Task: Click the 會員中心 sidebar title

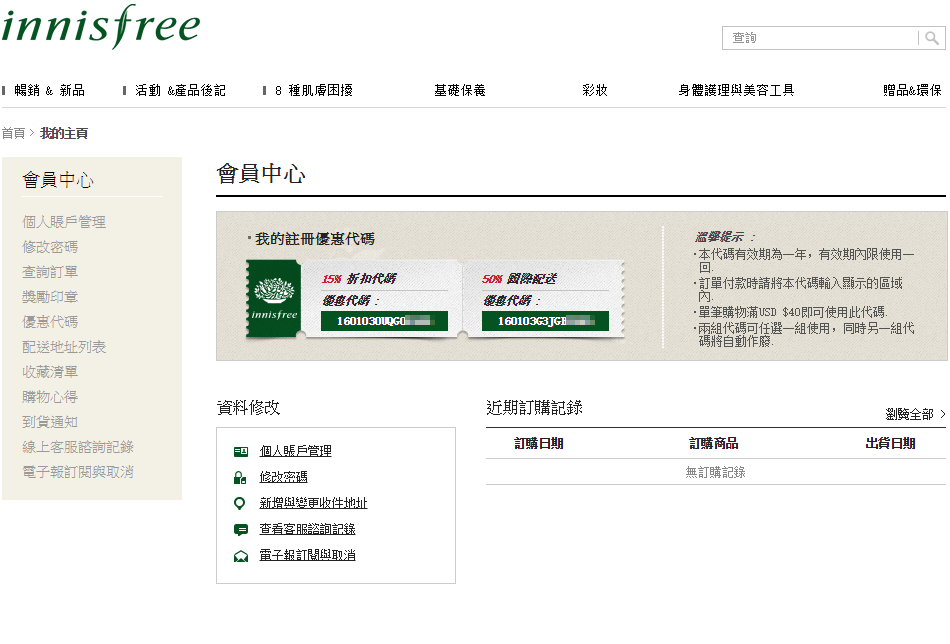Action: click(58, 180)
